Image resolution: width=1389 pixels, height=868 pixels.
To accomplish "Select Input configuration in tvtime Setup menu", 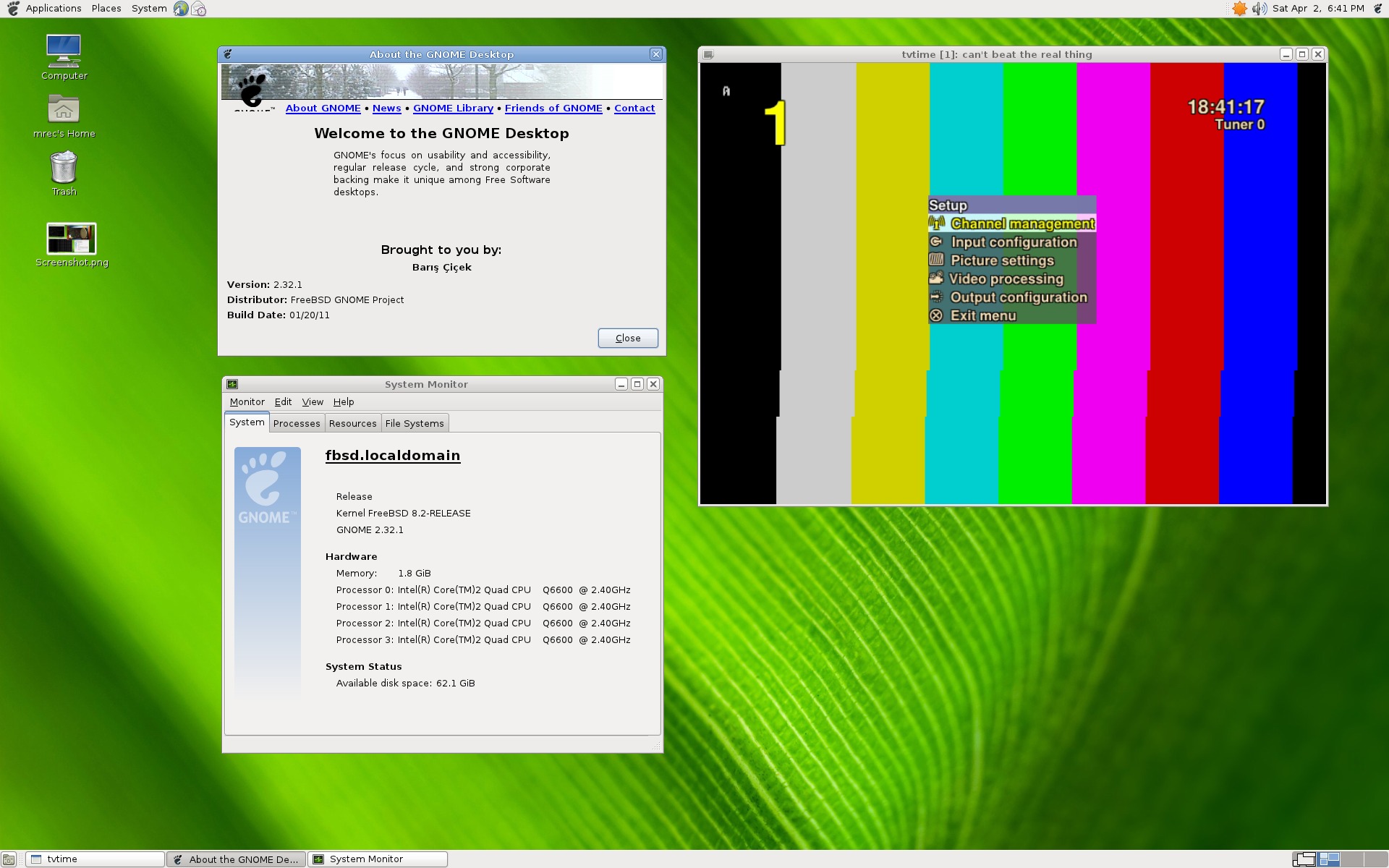I will (1012, 242).
